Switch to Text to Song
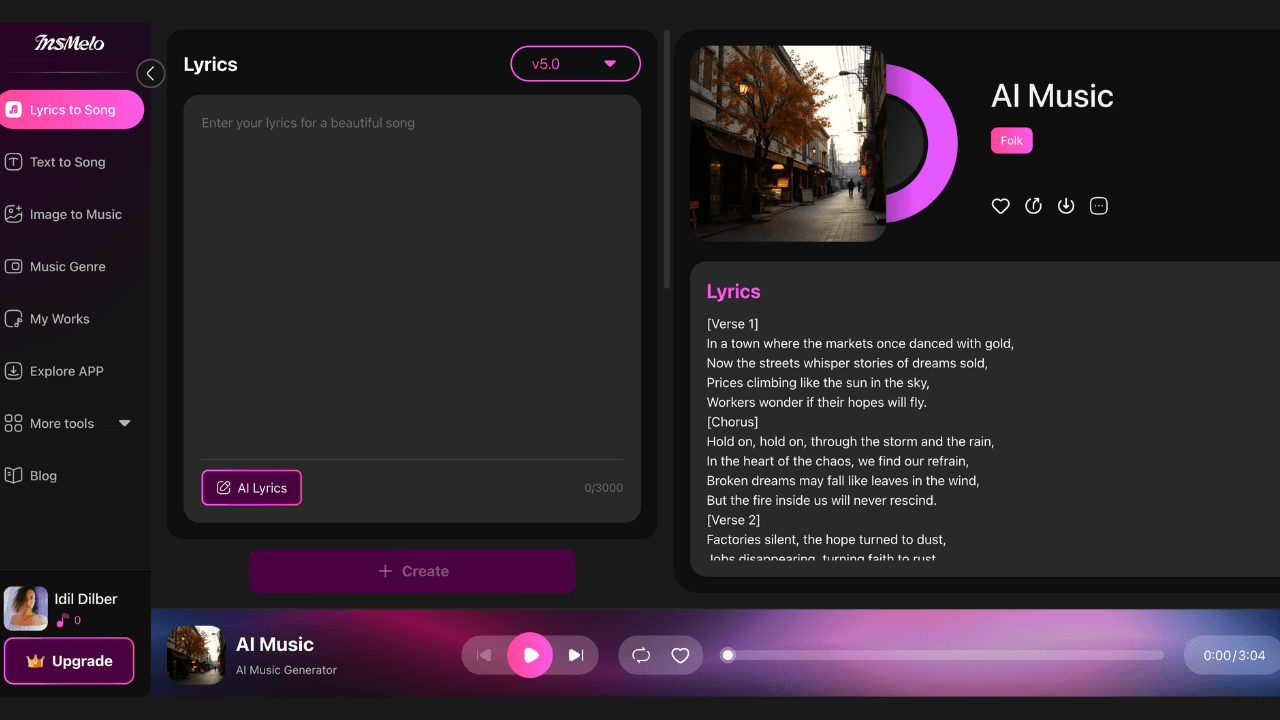 (x=64, y=162)
